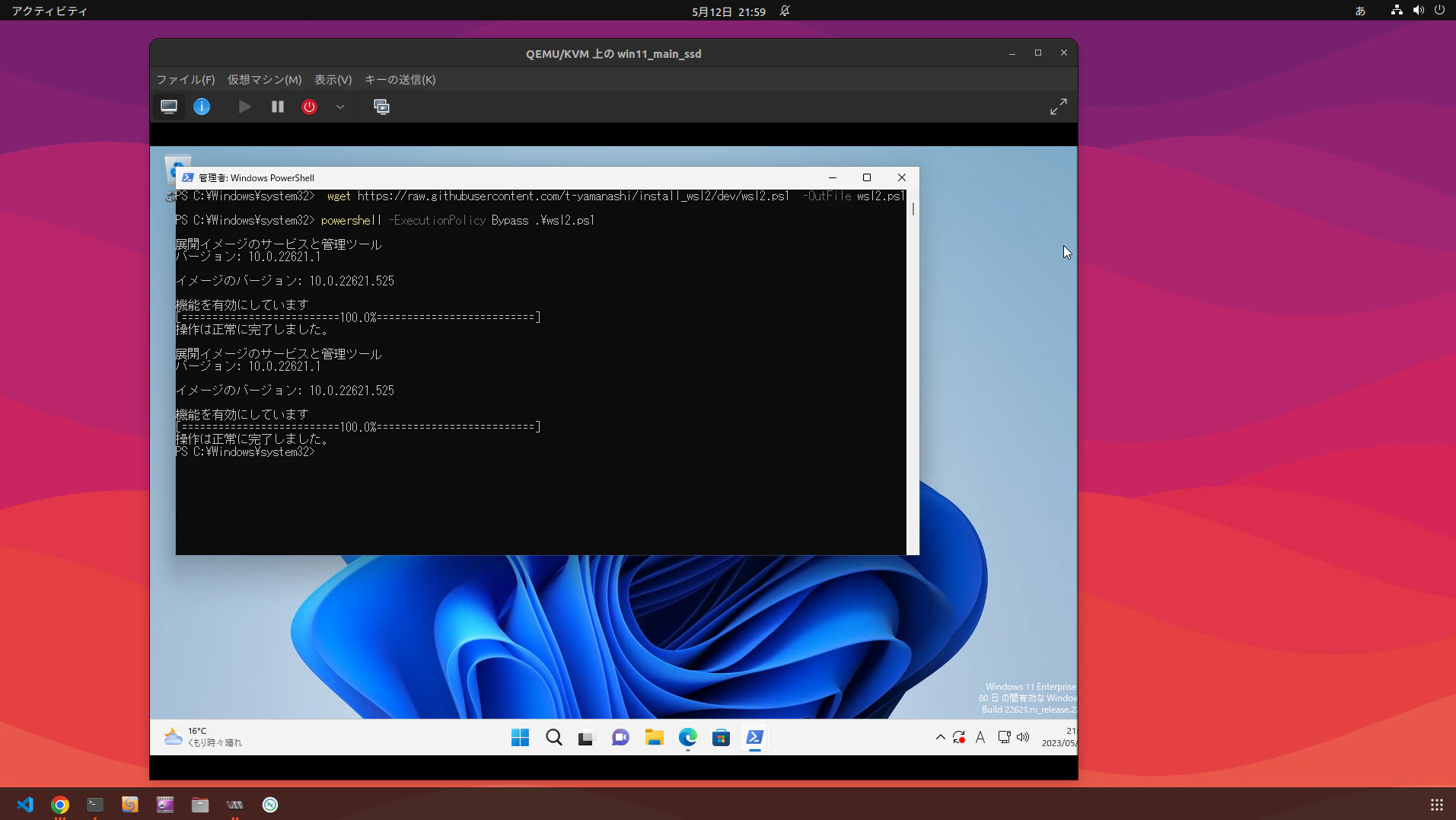Launch Microsoft Edge from Windows taskbar
The width and height of the screenshot is (1456, 820).
(687, 737)
